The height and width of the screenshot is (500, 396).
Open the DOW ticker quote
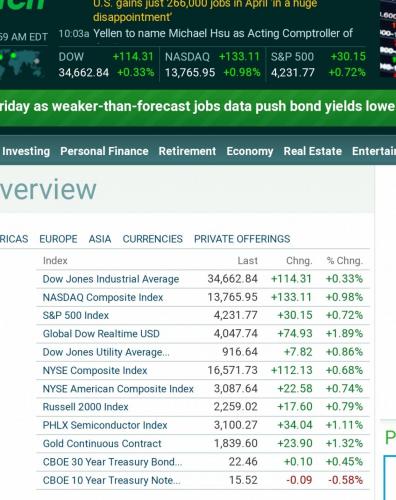[106, 64]
